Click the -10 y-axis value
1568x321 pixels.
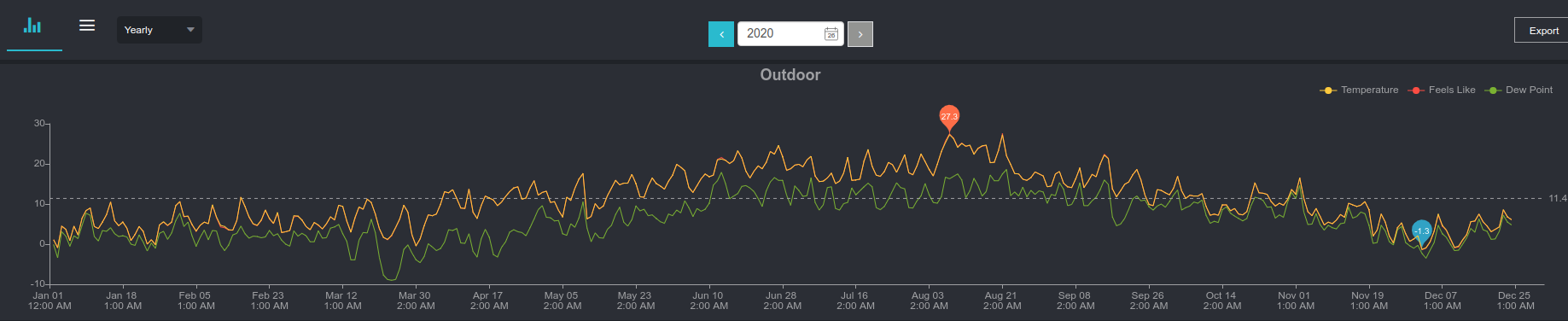tap(38, 283)
